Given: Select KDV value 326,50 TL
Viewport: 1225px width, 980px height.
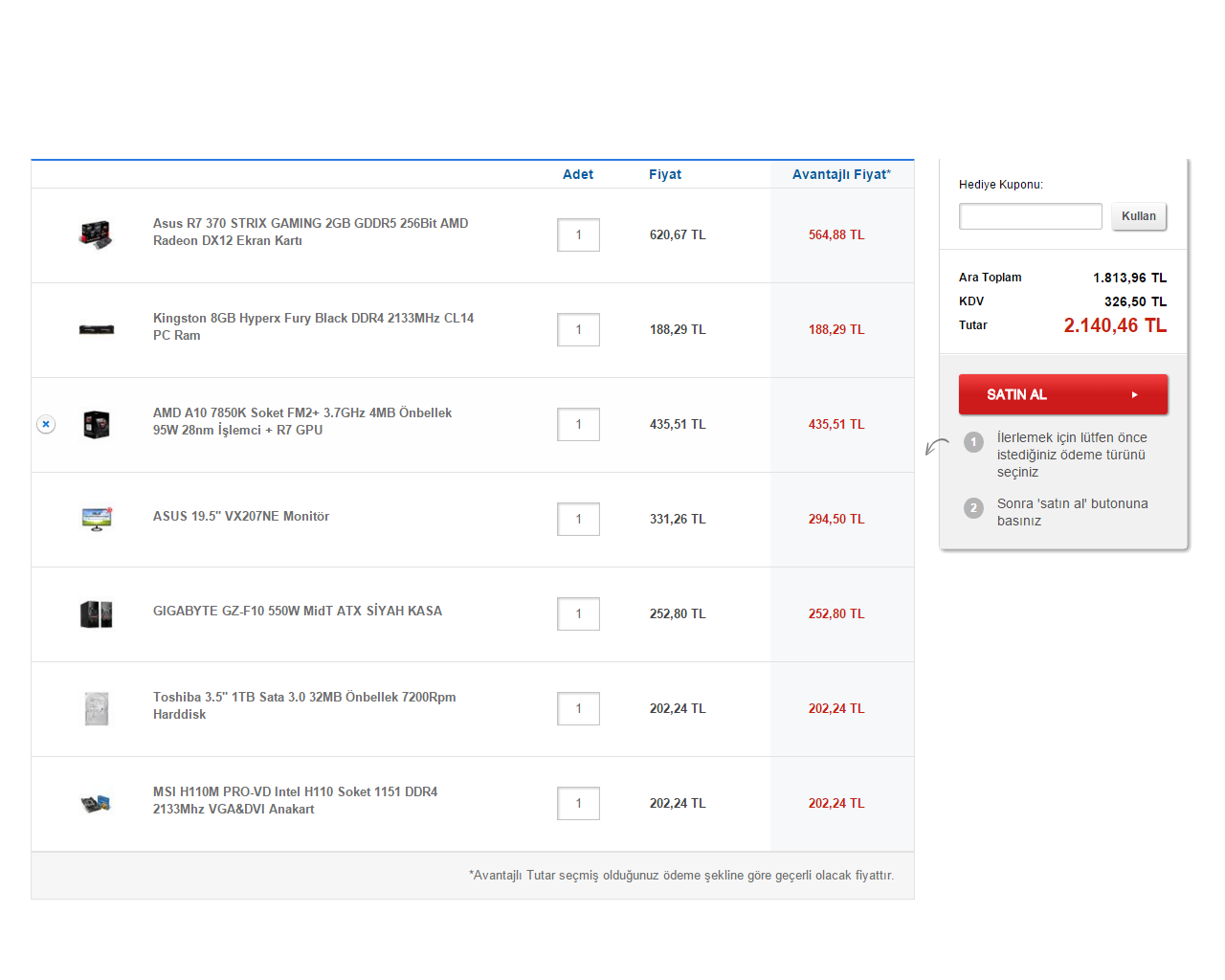Looking at the screenshot, I should pyautogui.click(x=1136, y=301).
